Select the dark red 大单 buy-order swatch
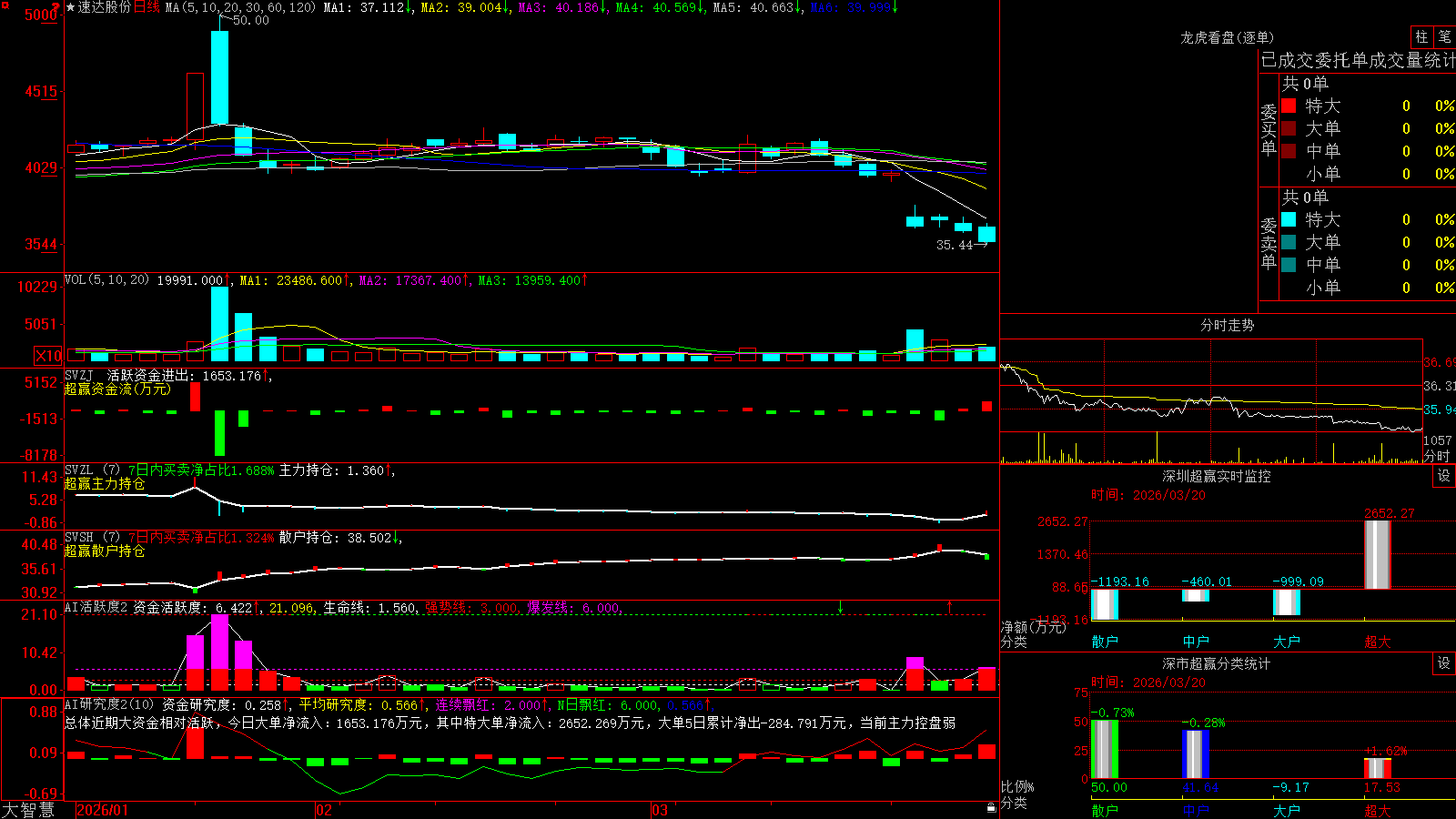Image resolution: width=1456 pixels, height=819 pixels. click(x=1289, y=128)
